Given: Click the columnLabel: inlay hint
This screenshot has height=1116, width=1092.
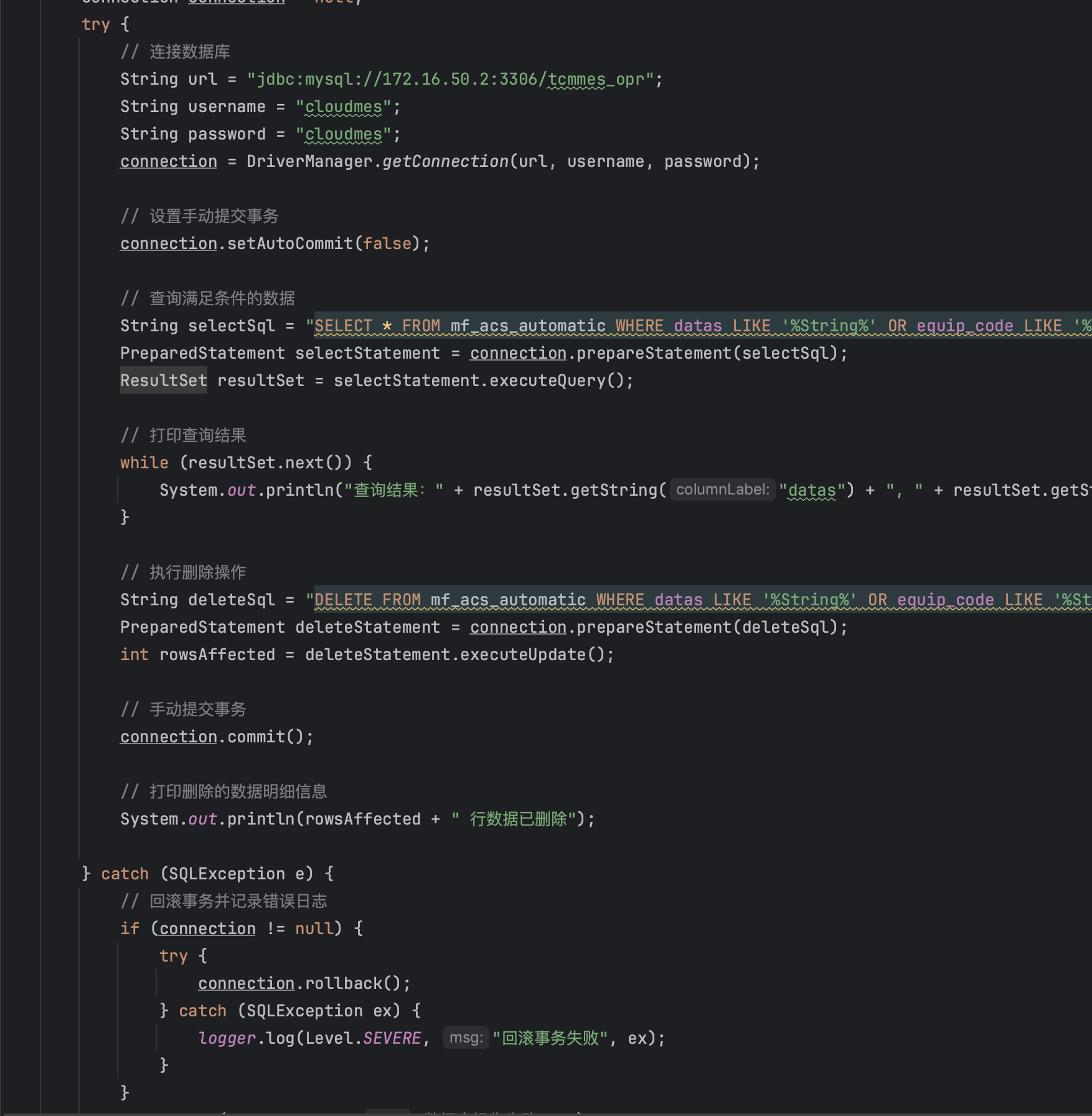Looking at the screenshot, I should point(723,489).
